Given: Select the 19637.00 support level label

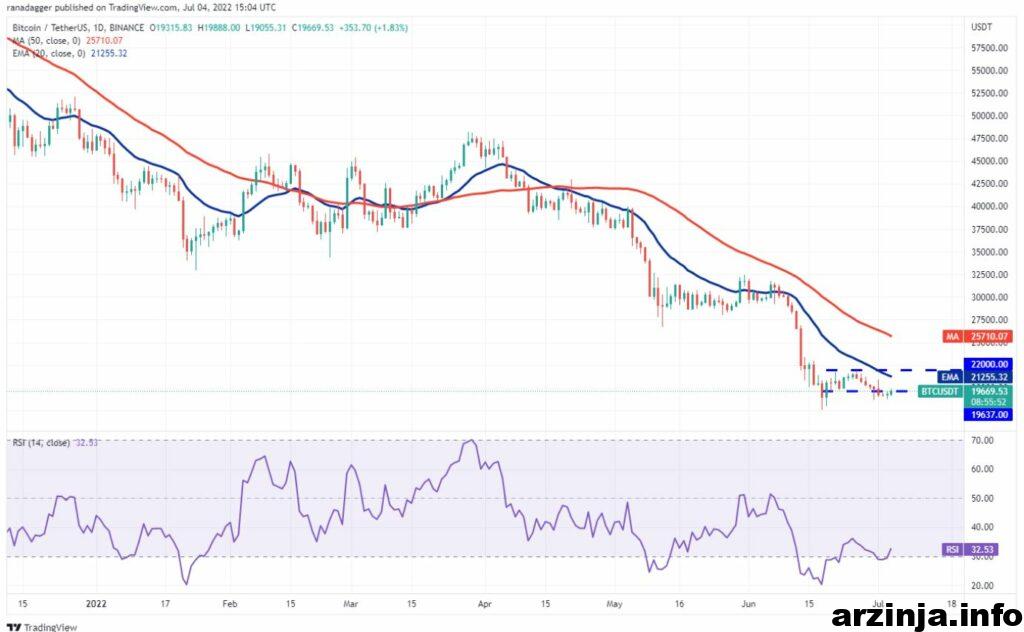Looking at the screenshot, I should (x=988, y=415).
